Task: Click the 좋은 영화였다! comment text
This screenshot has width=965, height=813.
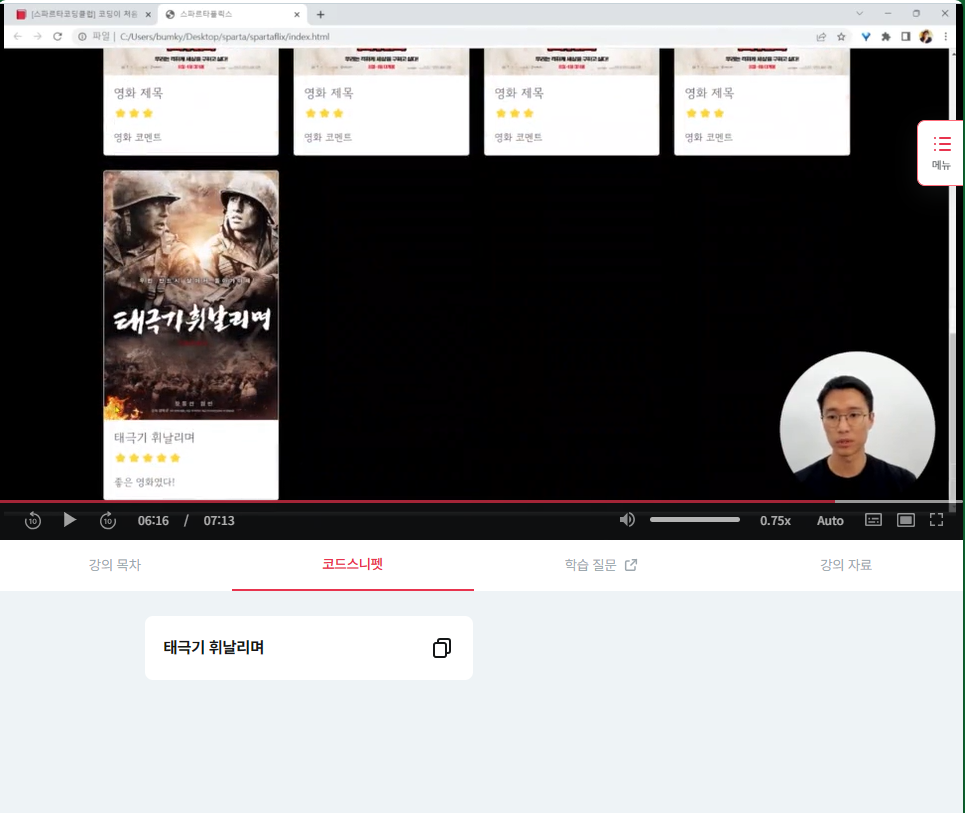Action: pos(145,482)
